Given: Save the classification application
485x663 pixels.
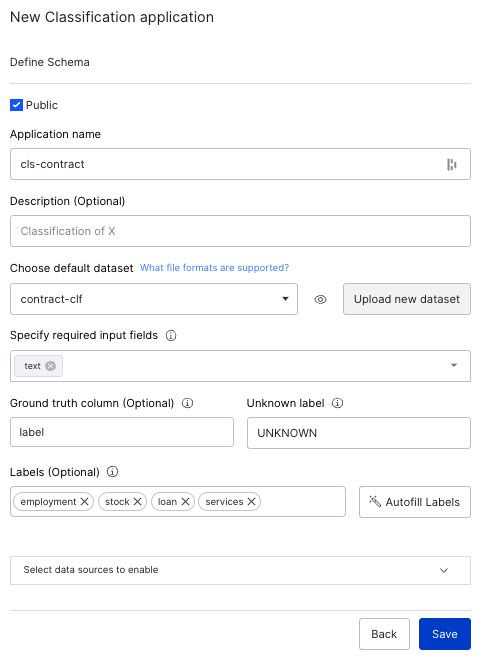Looking at the screenshot, I should (x=445, y=634).
